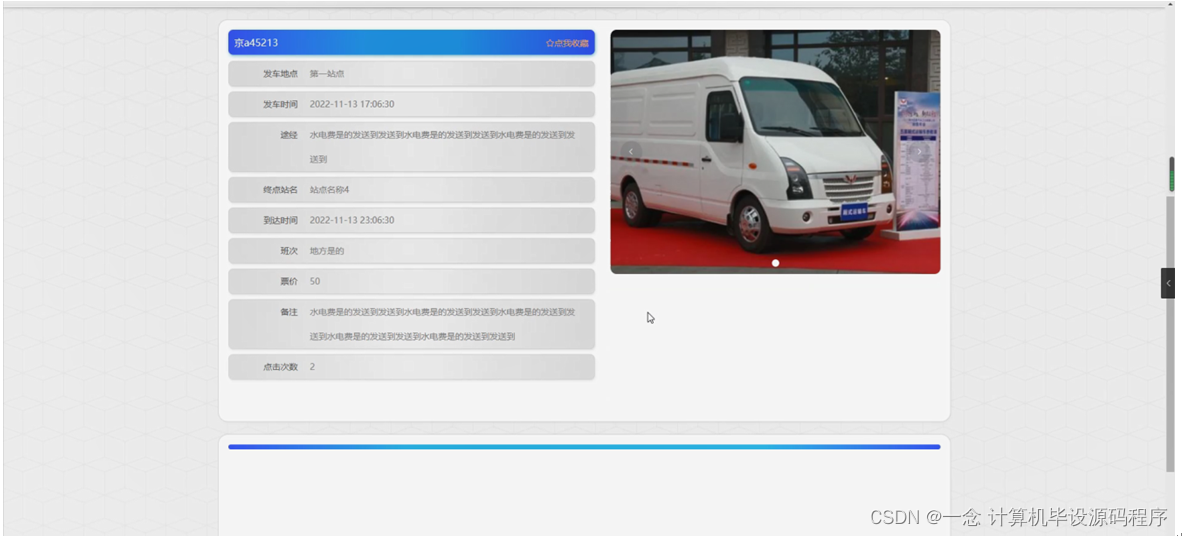Open the white van photo
The image size is (1183, 536).
[775, 152]
